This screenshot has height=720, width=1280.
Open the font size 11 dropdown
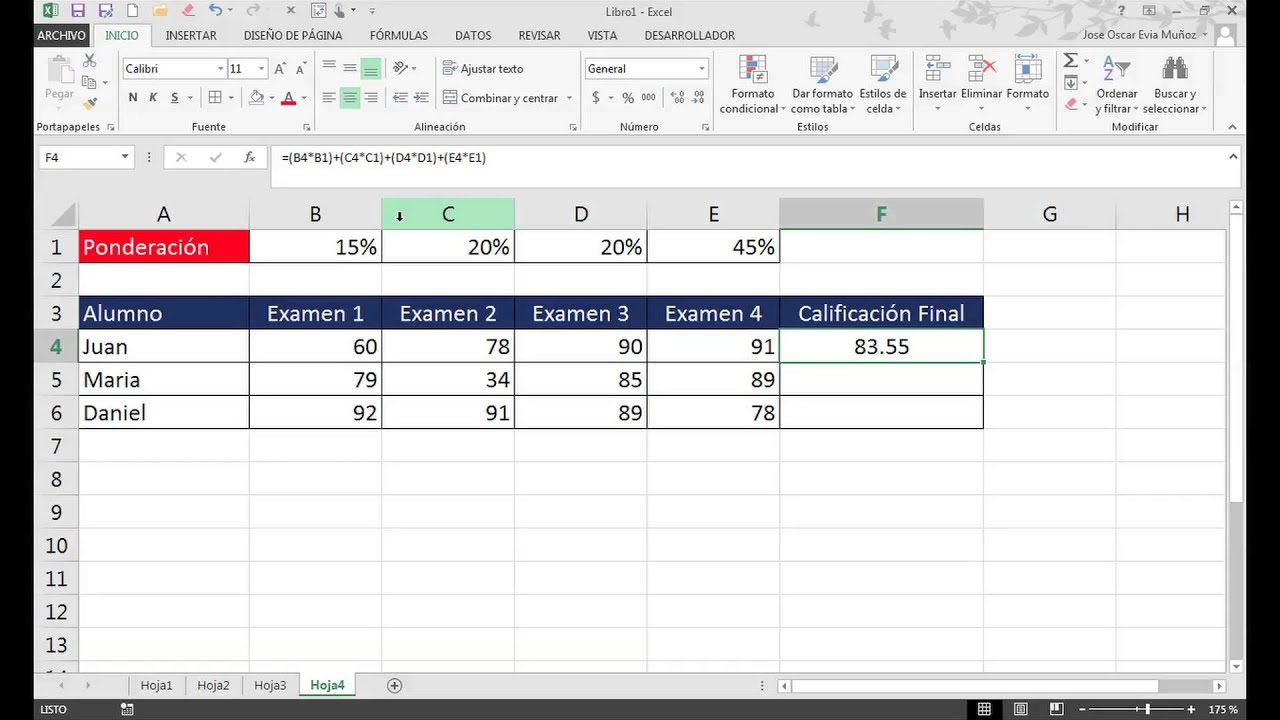coord(261,69)
